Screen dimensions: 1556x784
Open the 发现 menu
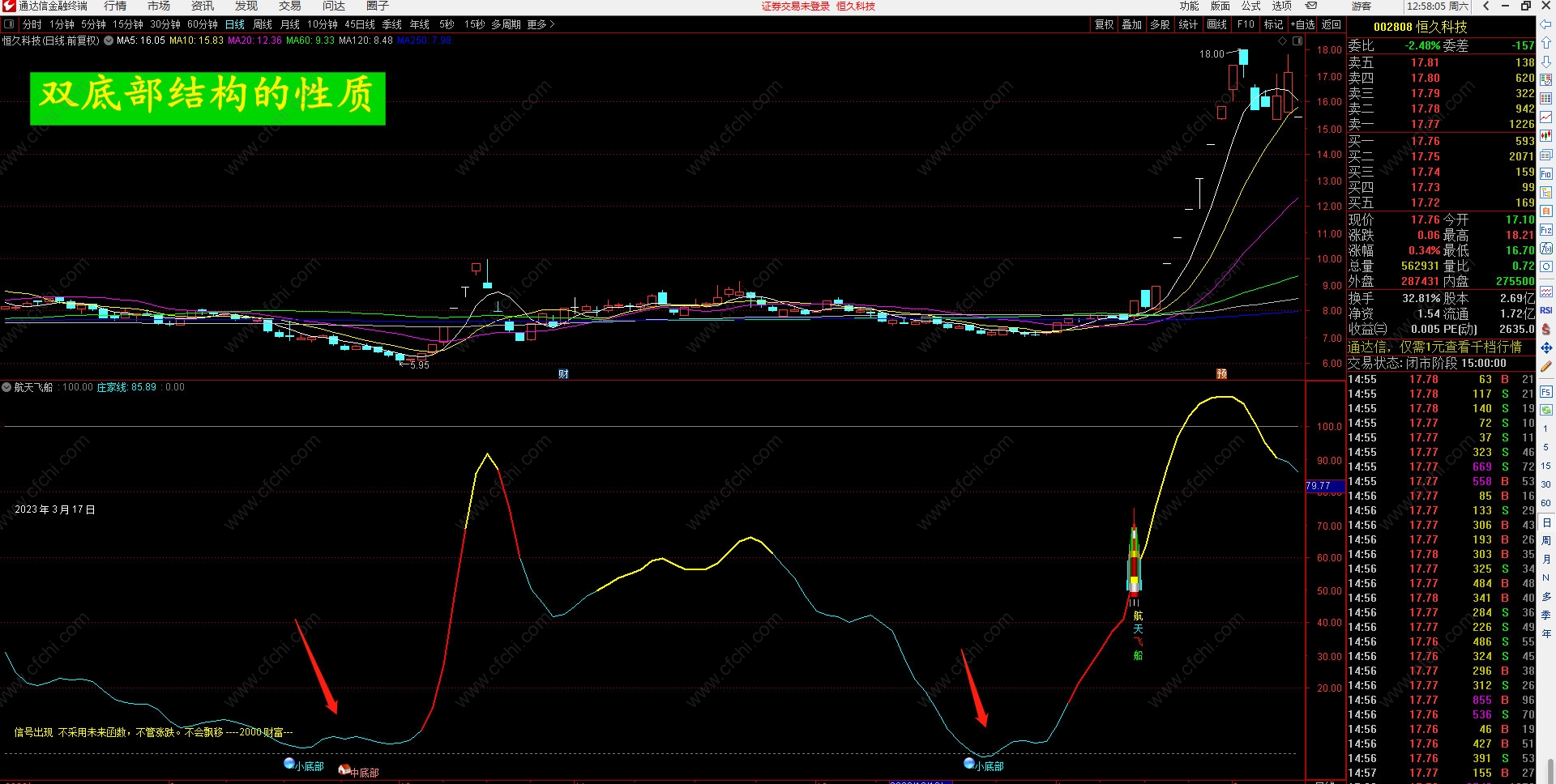click(x=246, y=6)
